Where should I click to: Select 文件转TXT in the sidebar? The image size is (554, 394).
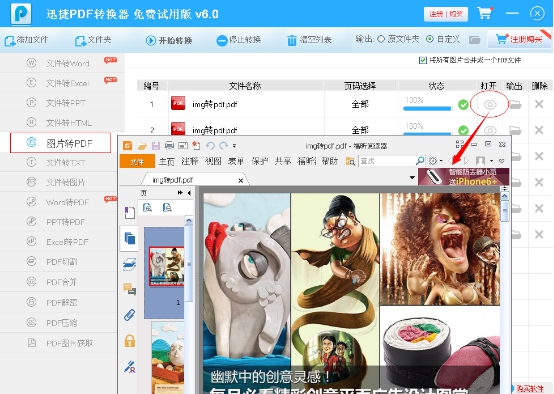[x=59, y=163]
